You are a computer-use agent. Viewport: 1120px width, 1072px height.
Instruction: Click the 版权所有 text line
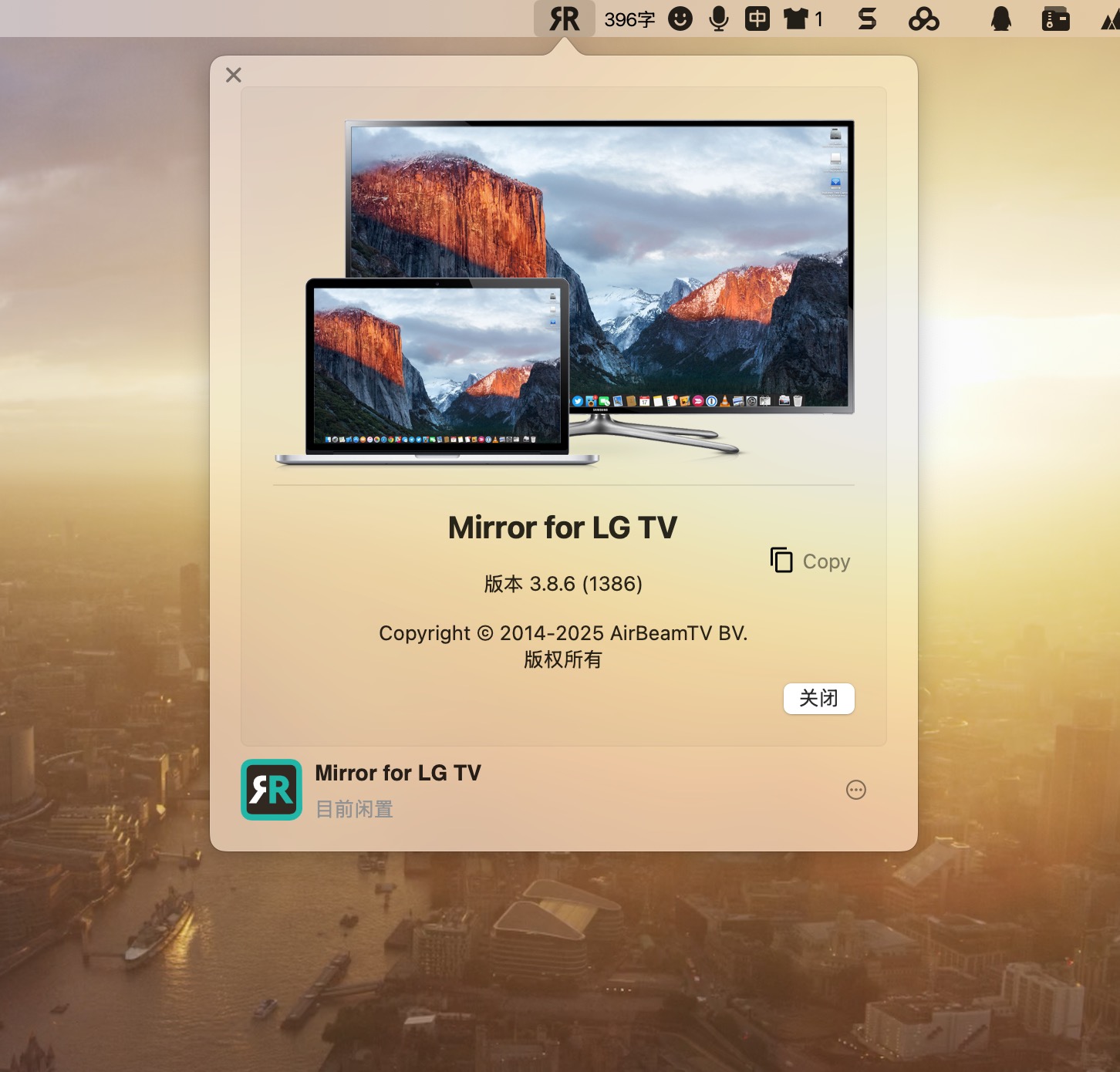pos(563,659)
